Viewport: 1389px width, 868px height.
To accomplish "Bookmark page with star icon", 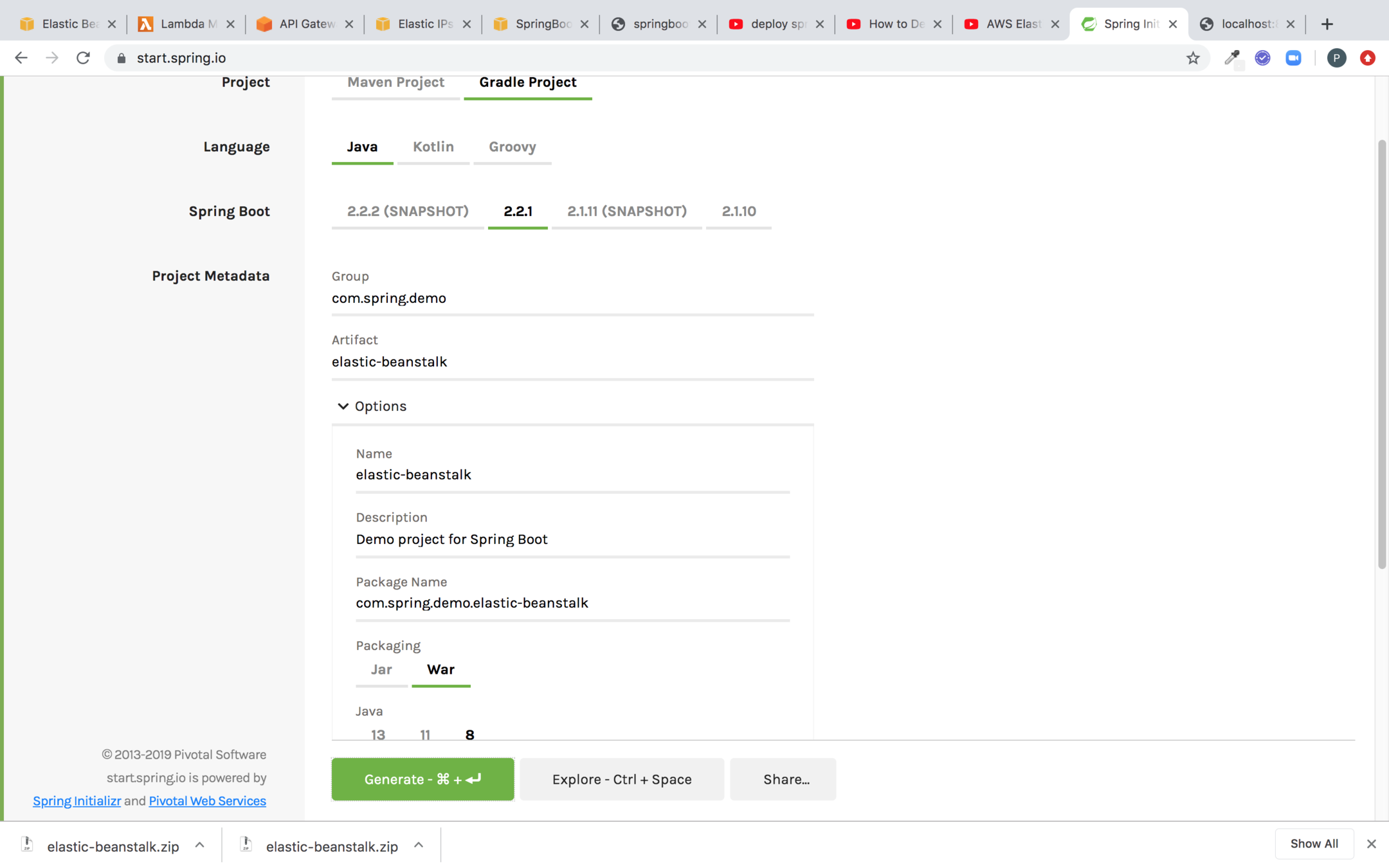I will [x=1193, y=58].
